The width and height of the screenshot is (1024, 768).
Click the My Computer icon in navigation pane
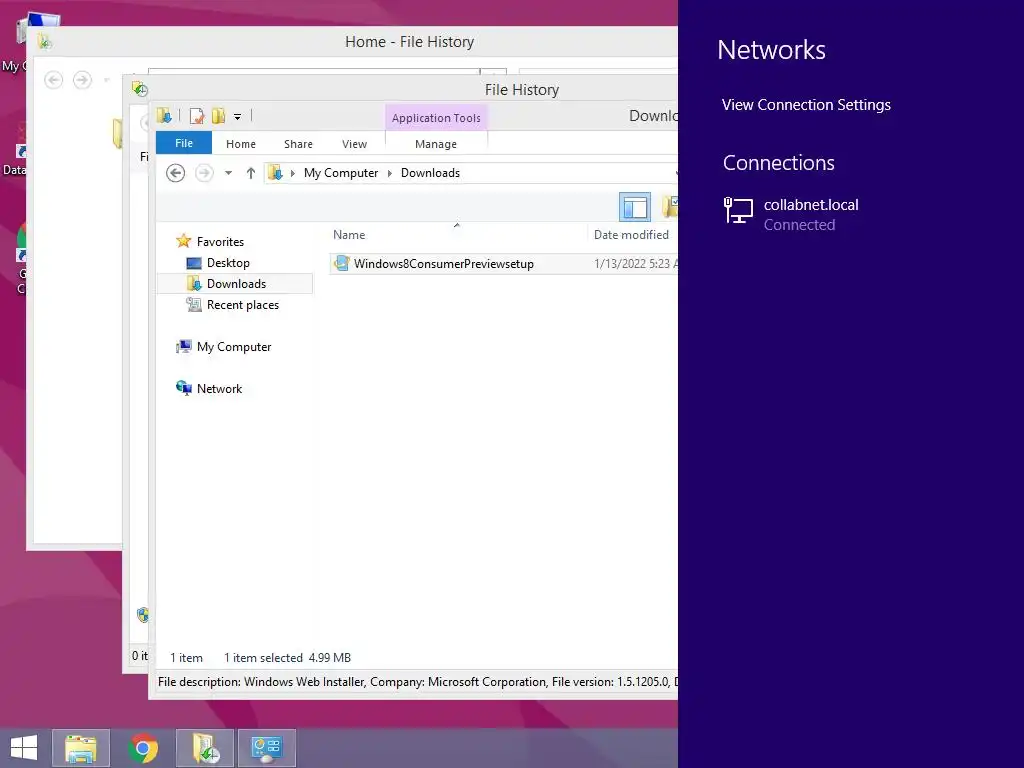coord(184,346)
